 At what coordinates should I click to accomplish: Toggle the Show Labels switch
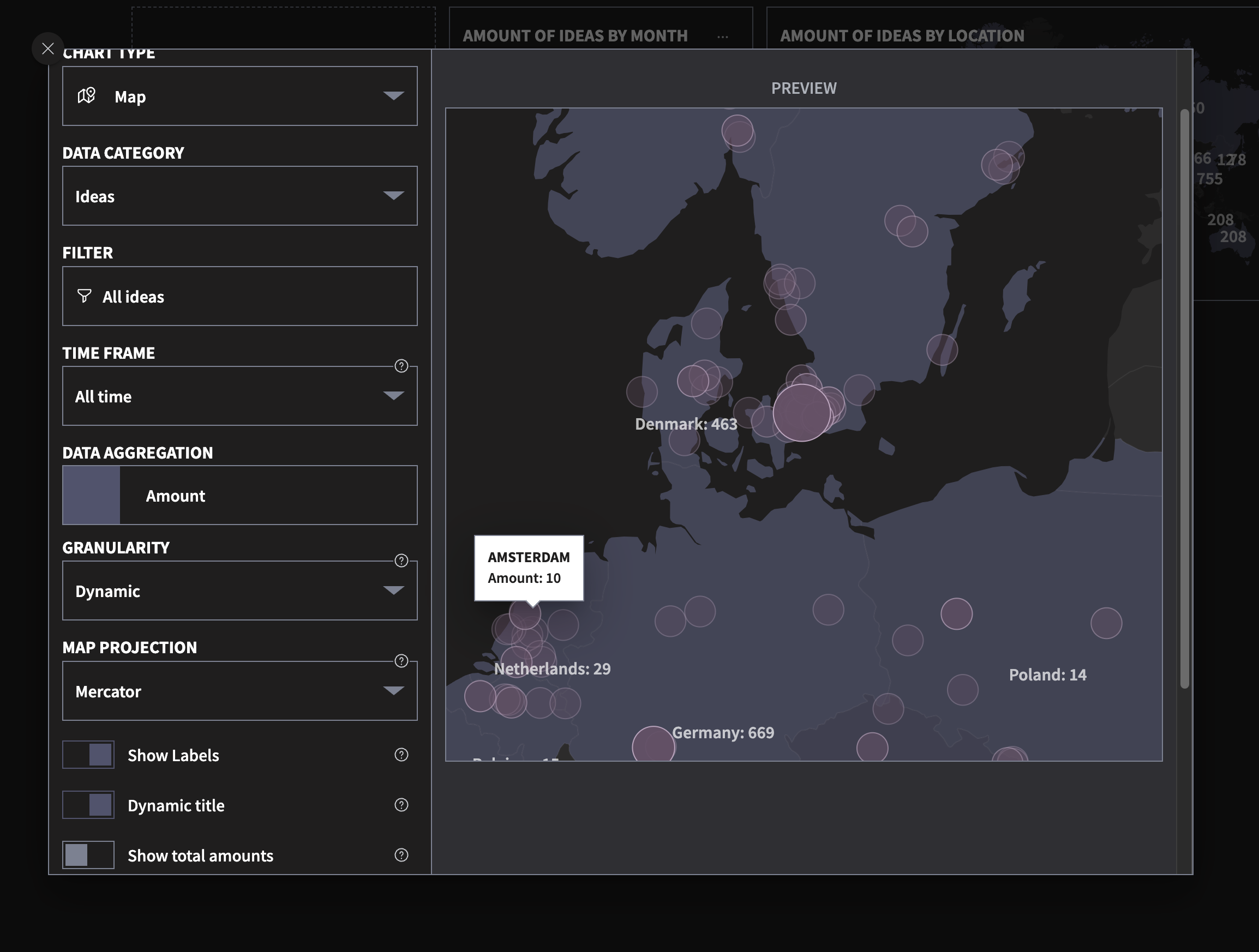(88, 755)
